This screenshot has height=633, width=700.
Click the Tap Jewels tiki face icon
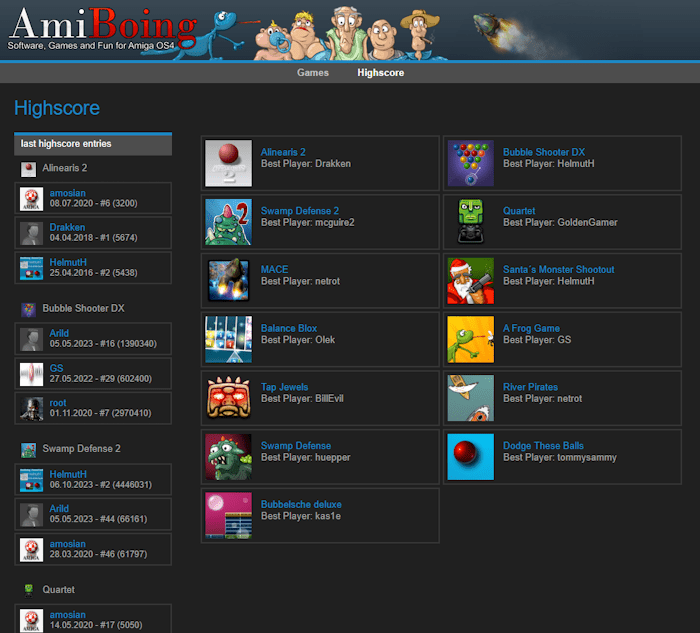coord(229,398)
